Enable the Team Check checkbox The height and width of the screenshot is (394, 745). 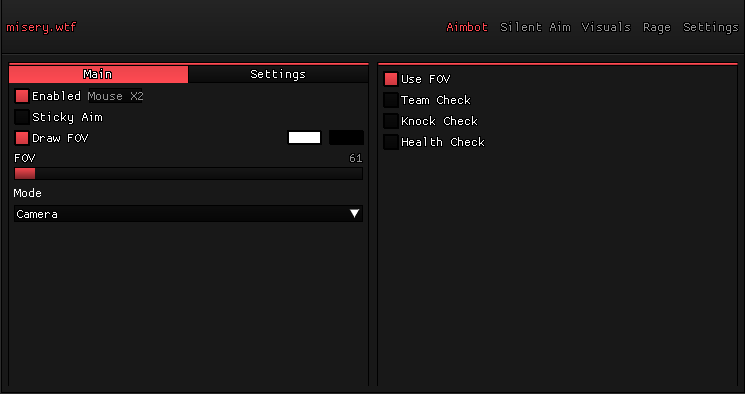[x=391, y=100]
